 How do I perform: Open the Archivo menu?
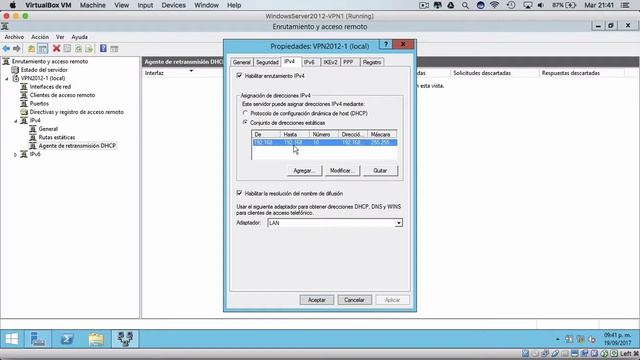click(x=14, y=37)
